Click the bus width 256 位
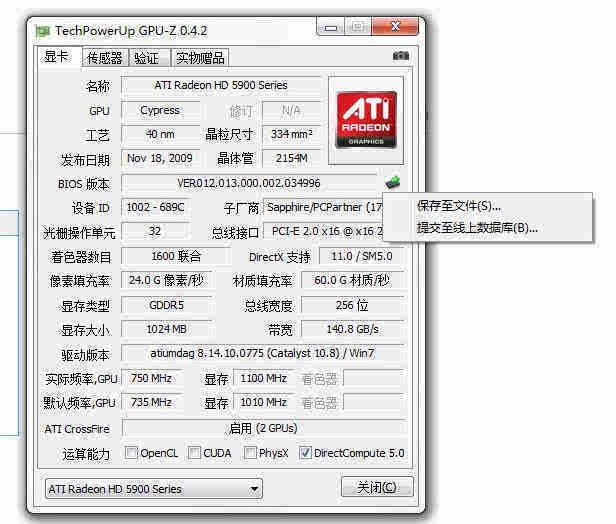Image resolution: width=616 pixels, height=524 pixels. click(x=352, y=305)
